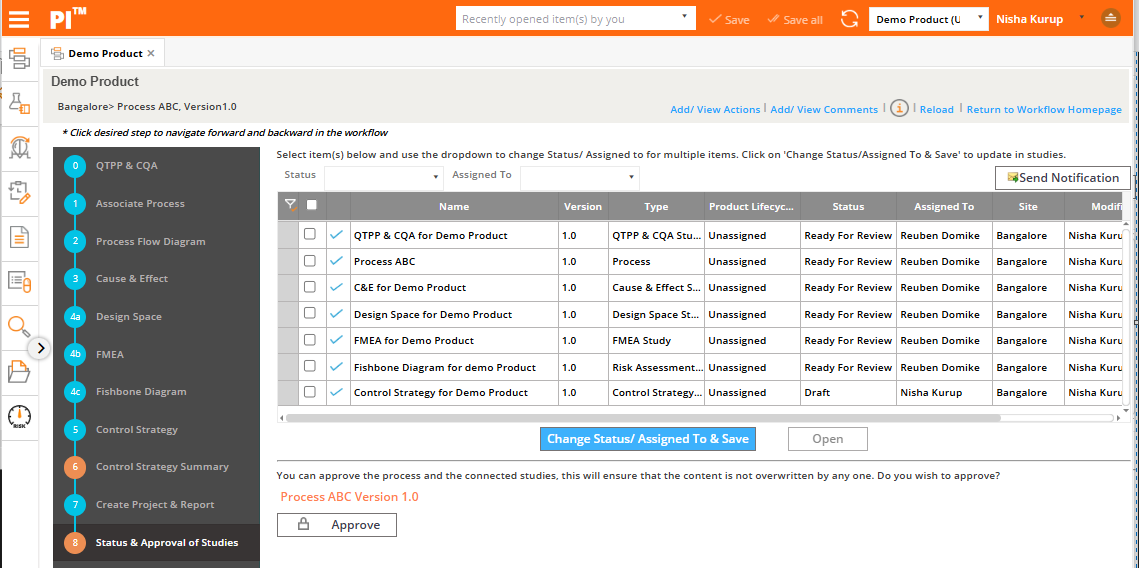Go to Create Project & Report step
Viewport: 1139px width, 568px height.
point(155,504)
